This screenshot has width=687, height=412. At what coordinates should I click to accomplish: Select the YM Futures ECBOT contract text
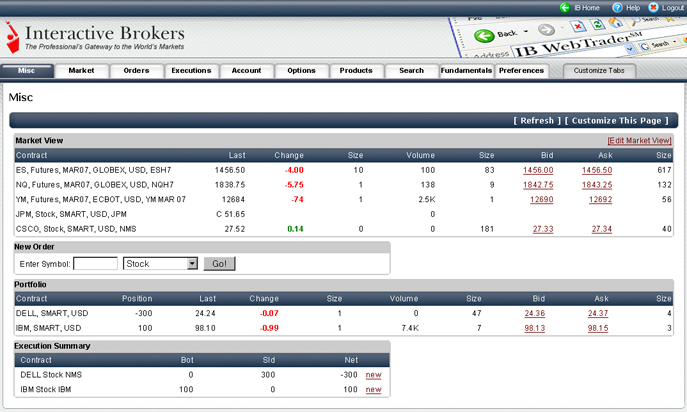101,199
